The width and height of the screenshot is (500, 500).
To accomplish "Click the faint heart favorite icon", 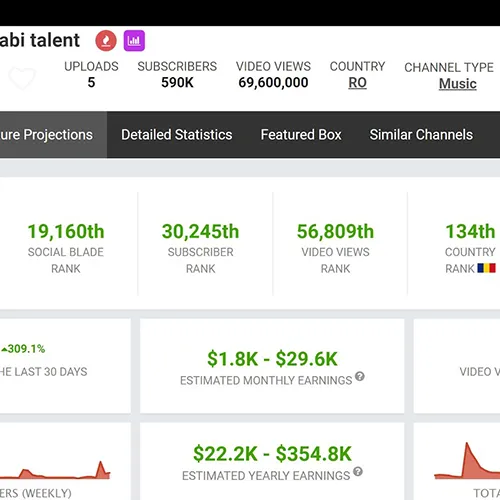I will point(22,78).
